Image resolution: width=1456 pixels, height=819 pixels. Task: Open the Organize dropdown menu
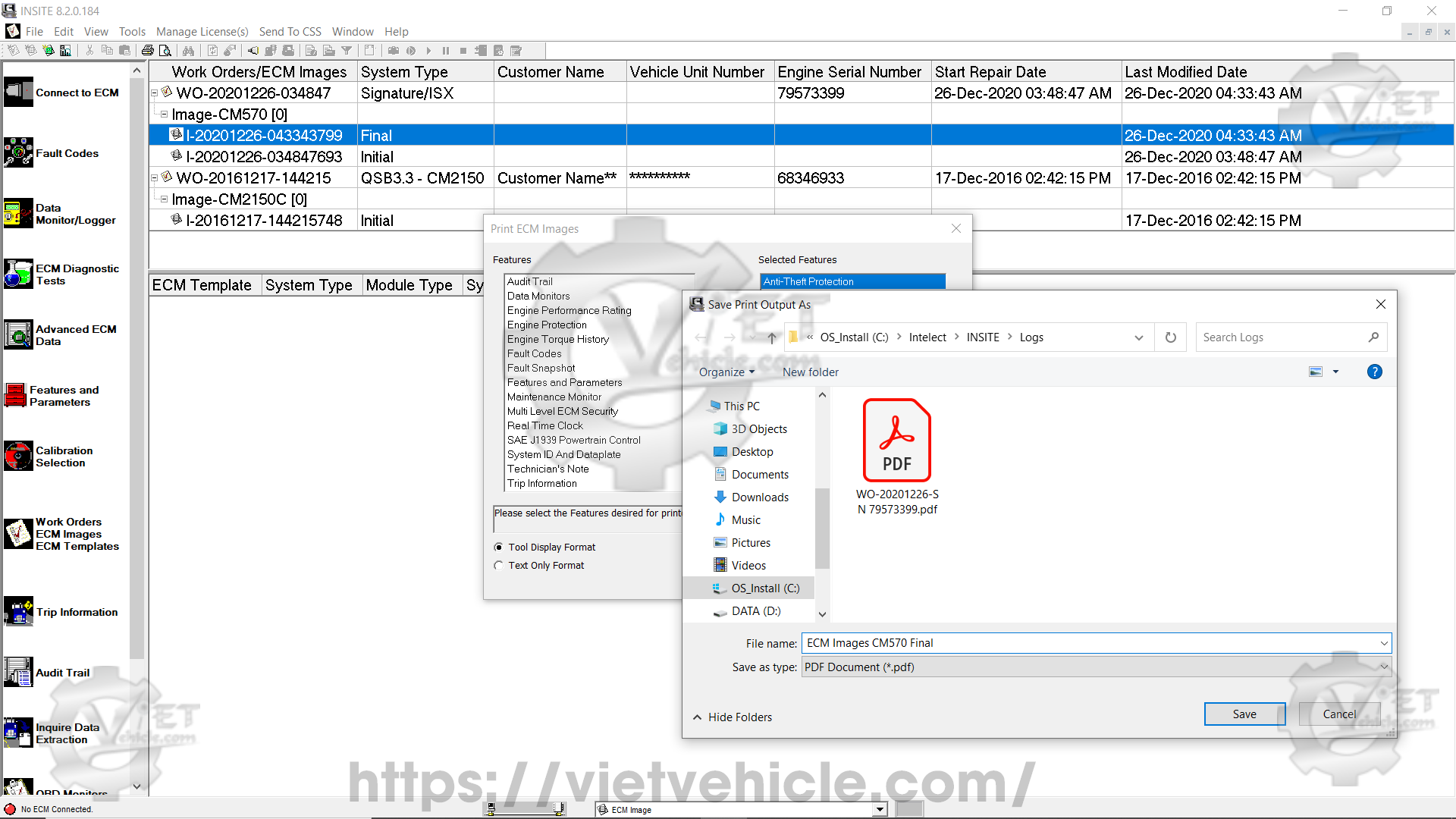click(726, 372)
